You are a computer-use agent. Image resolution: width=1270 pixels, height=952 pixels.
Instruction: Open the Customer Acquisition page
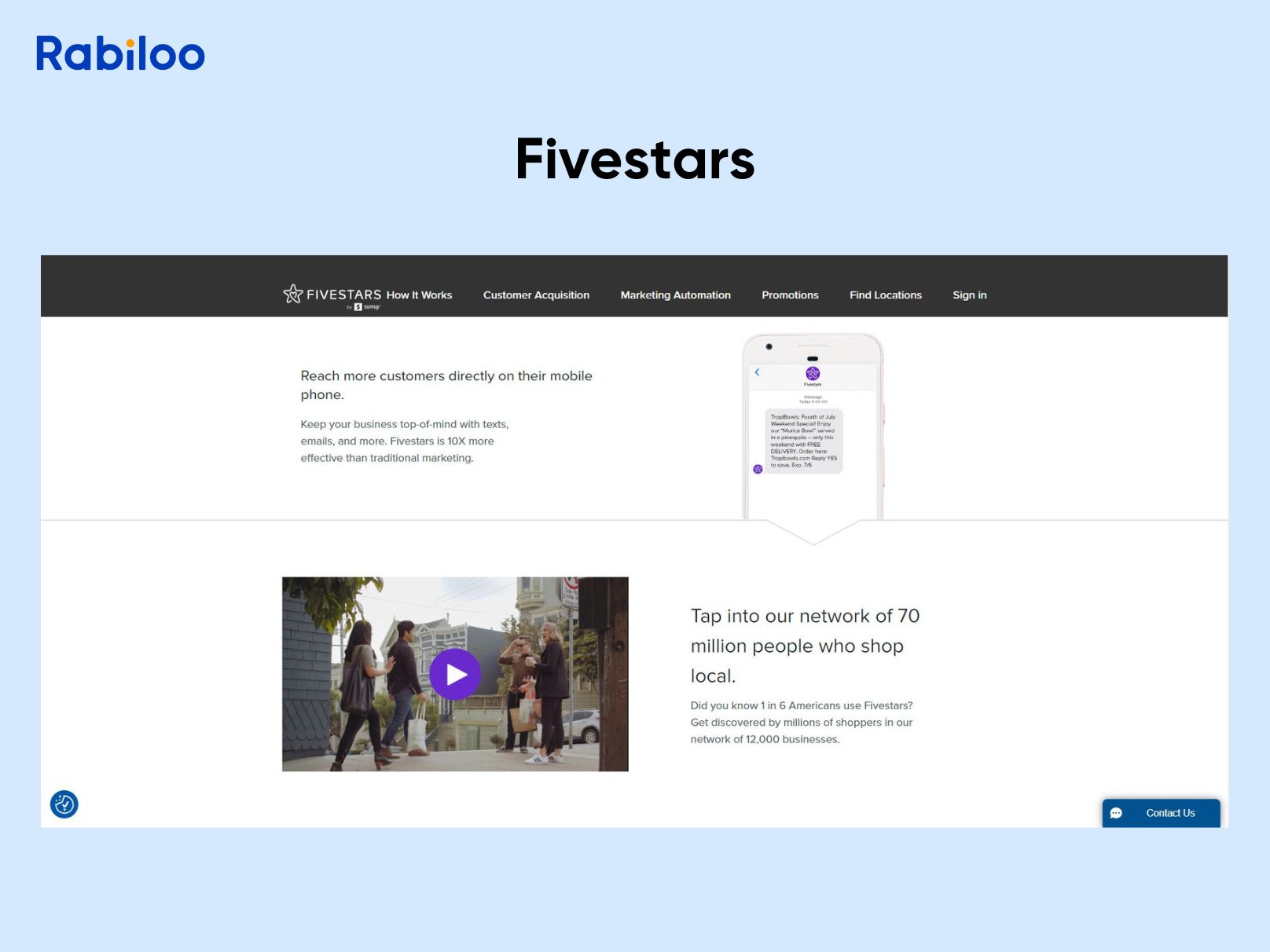pyautogui.click(x=536, y=295)
